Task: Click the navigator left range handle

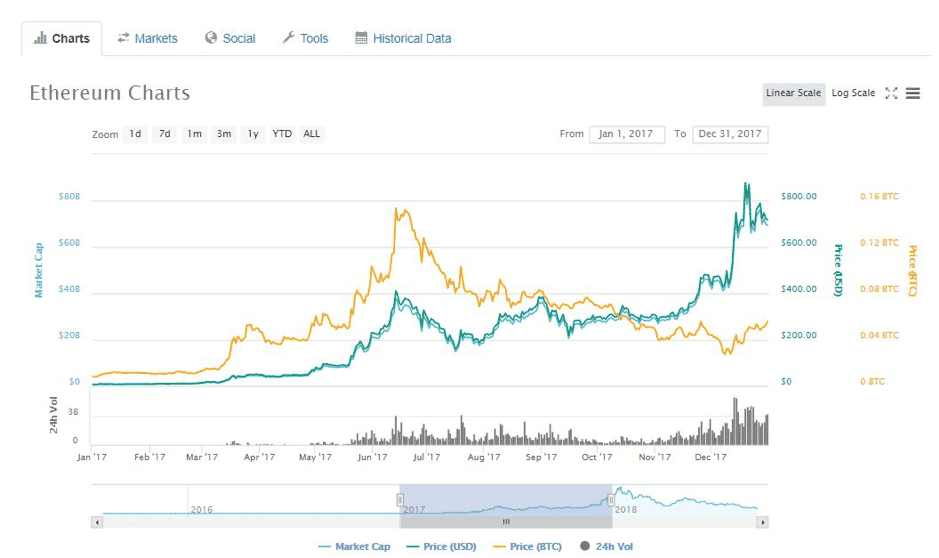Action: click(x=400, y=499)
